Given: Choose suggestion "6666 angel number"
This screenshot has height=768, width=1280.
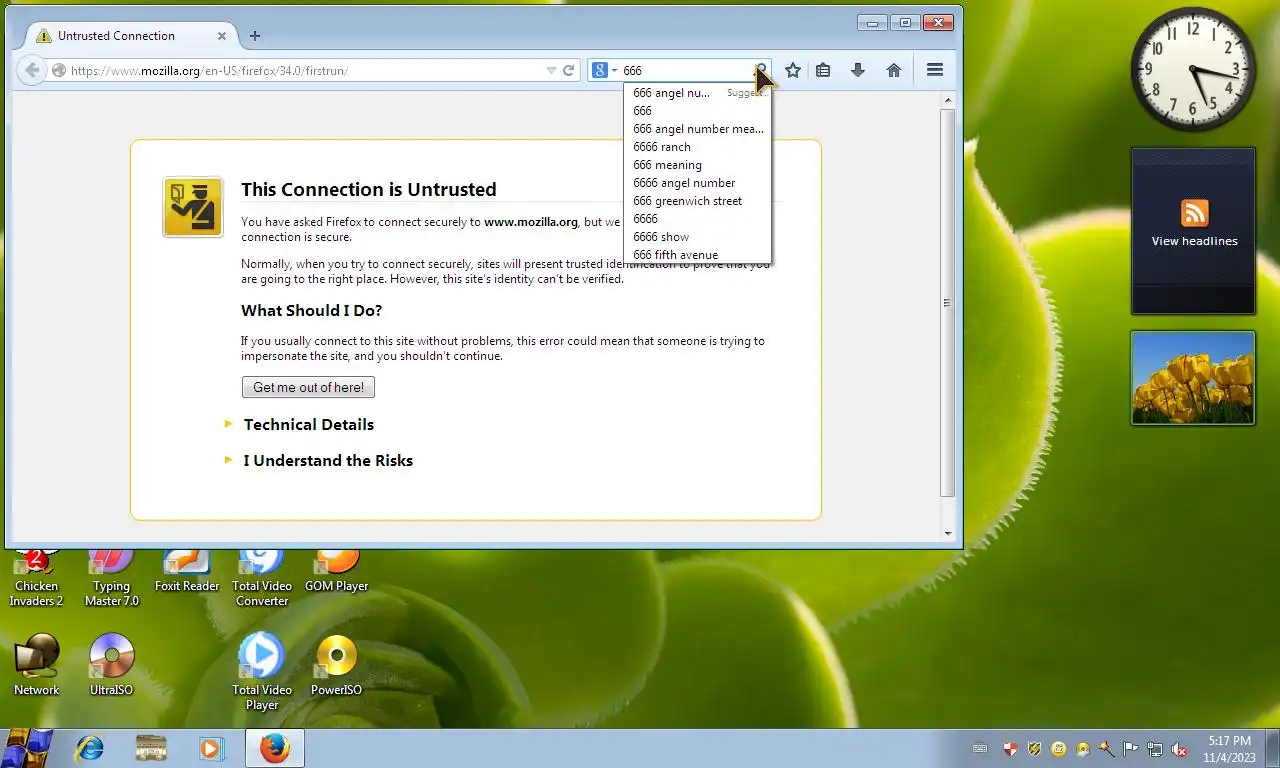Looking at the screenshot, I should point(697,183).
